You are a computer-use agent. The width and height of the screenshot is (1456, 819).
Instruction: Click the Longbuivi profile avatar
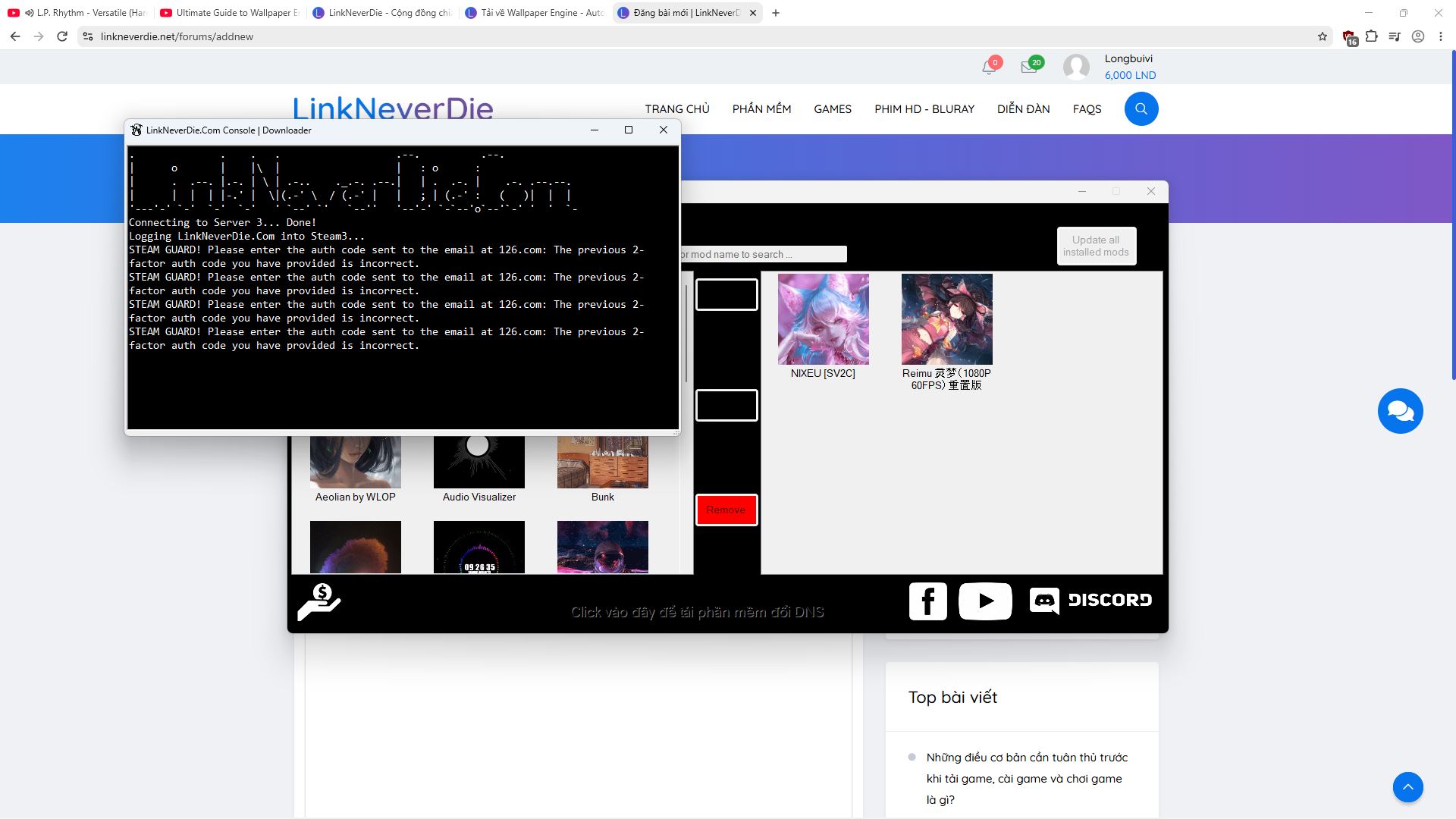coord(1076,67)
